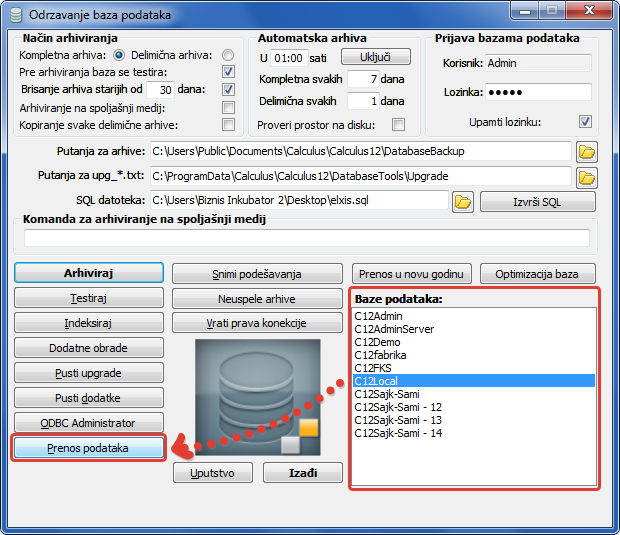This screenshot has height=535, width=620.
Task: Click the folder icon next to Putanja za arhive
Action: point(587,152)
